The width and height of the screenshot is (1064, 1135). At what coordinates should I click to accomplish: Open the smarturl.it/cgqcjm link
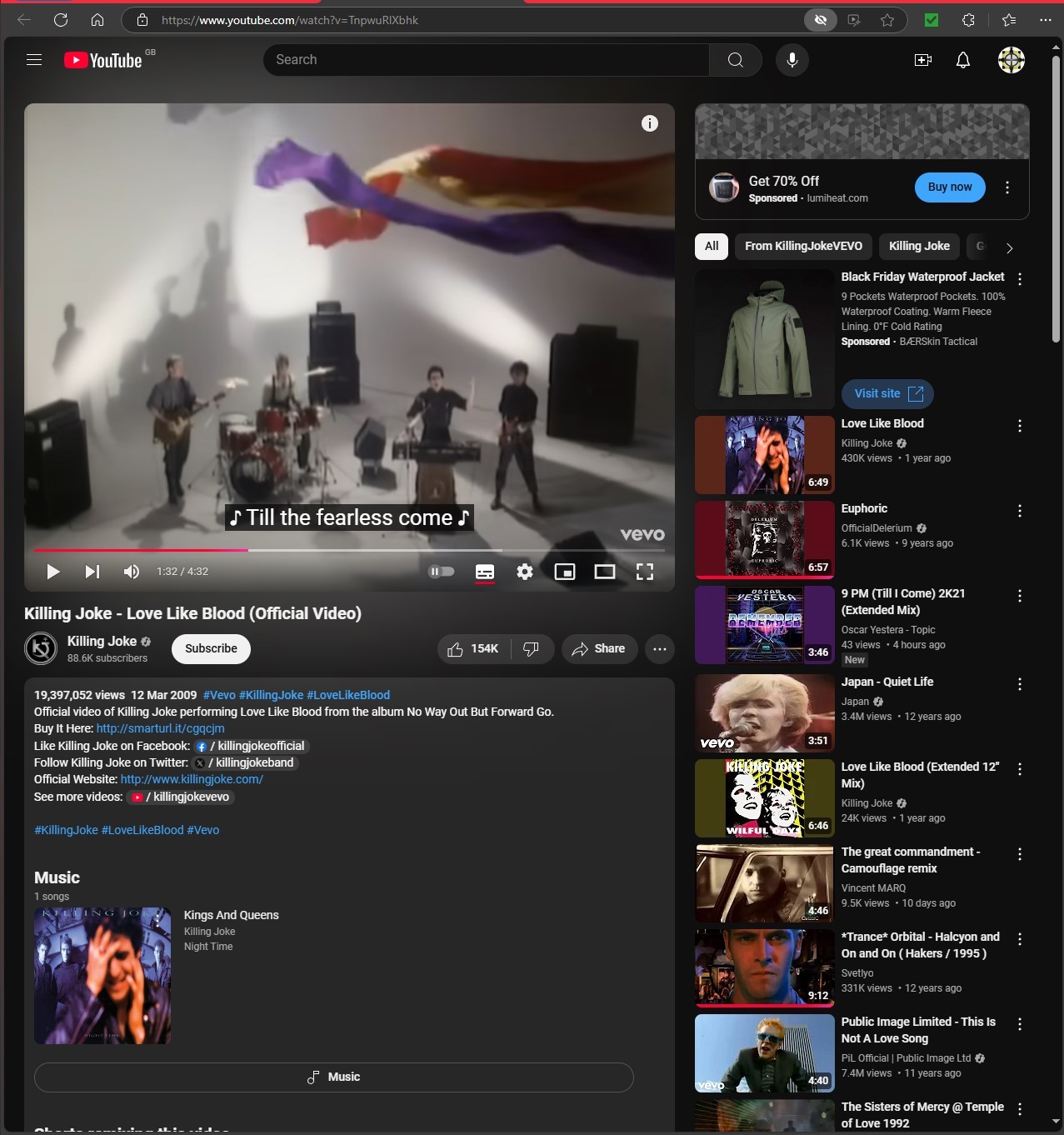[160, 728]
